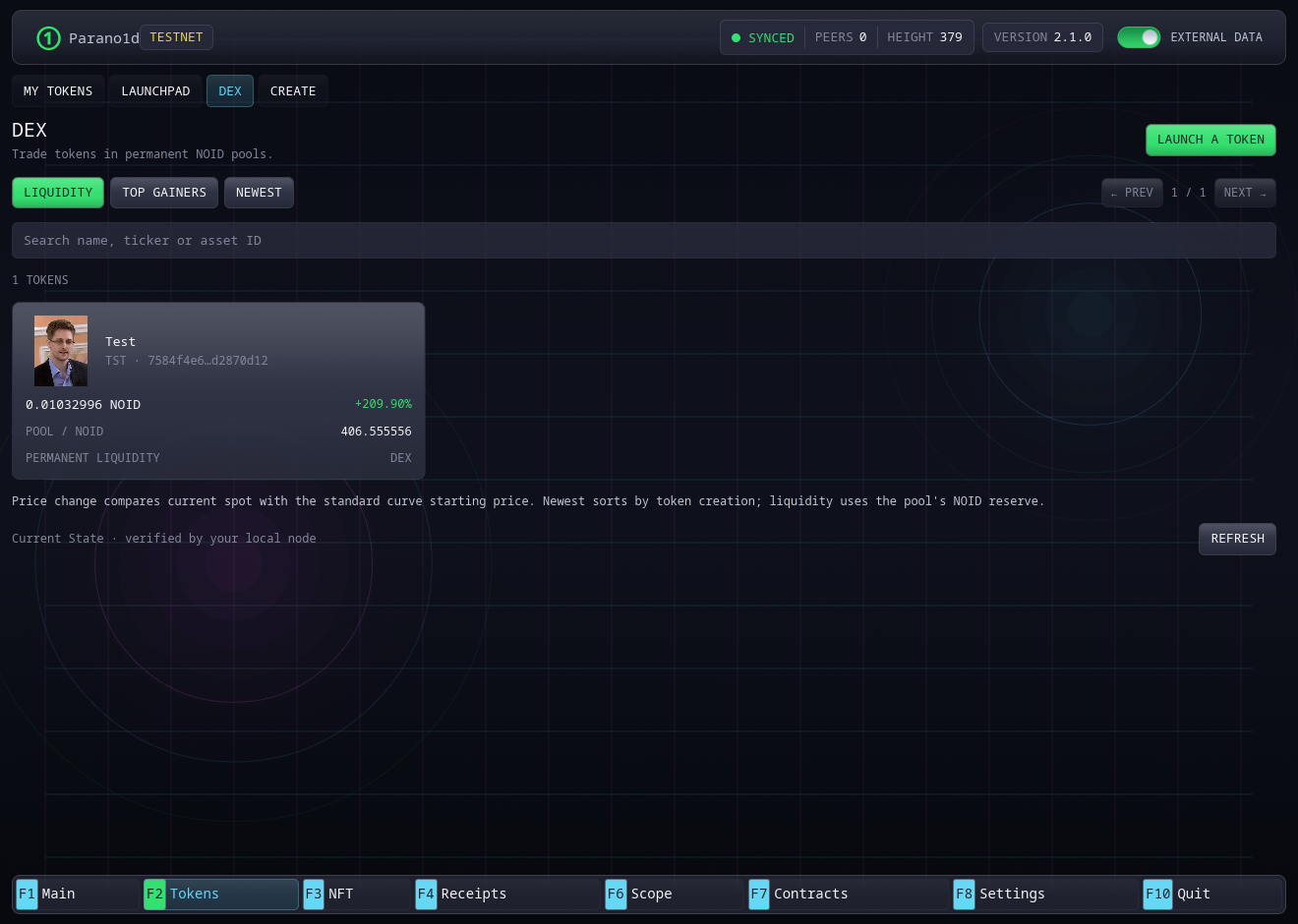
Task: Click the Refresh button
Action: point(1237,539)
